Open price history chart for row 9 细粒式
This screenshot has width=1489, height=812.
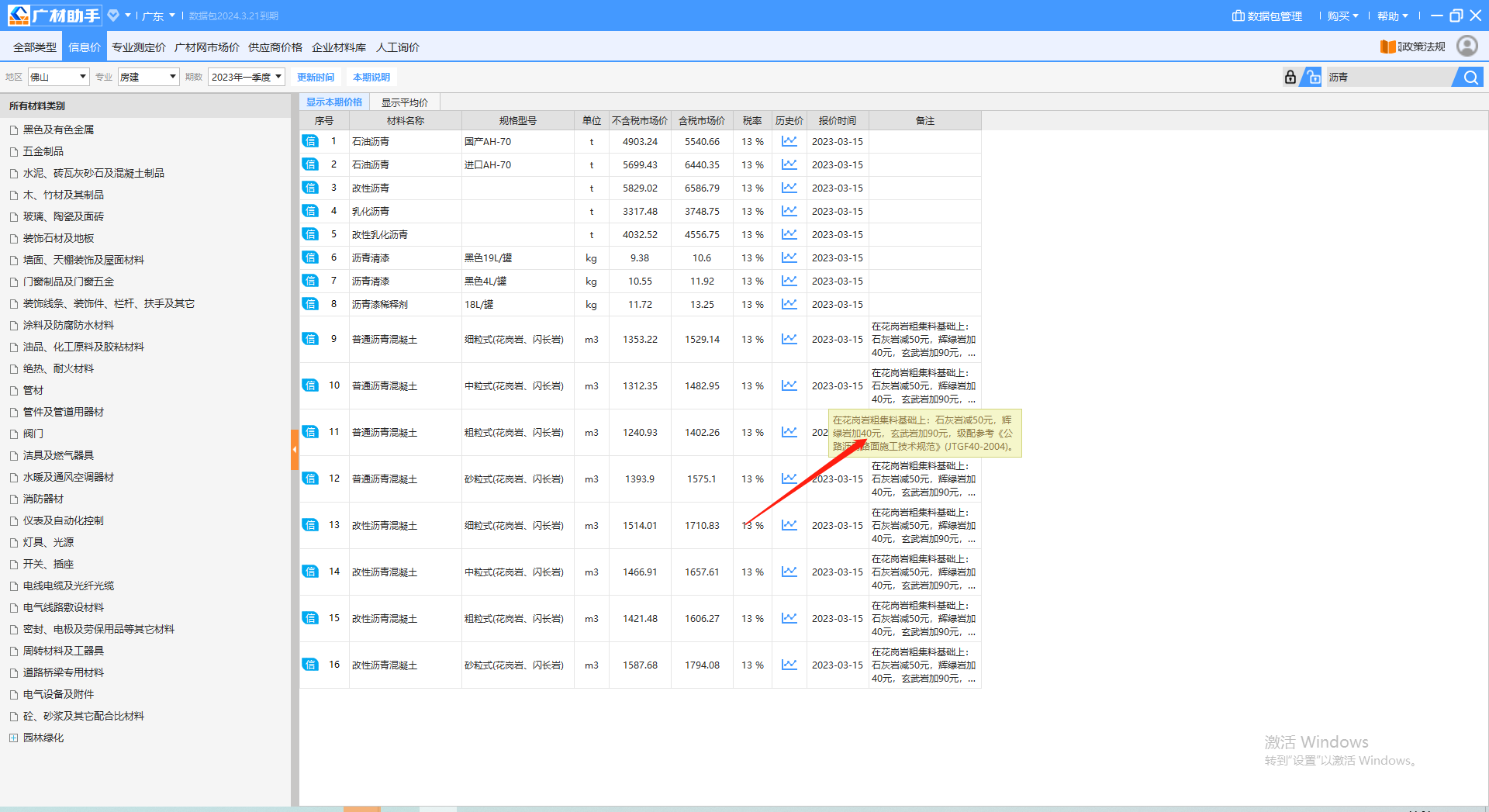tap(789, 339)
